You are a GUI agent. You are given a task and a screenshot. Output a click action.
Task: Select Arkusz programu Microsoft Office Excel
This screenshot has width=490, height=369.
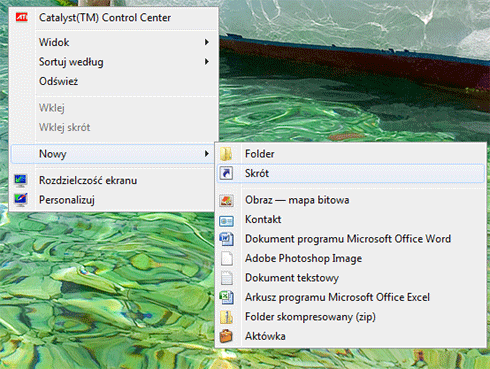[x=351, y=297]
